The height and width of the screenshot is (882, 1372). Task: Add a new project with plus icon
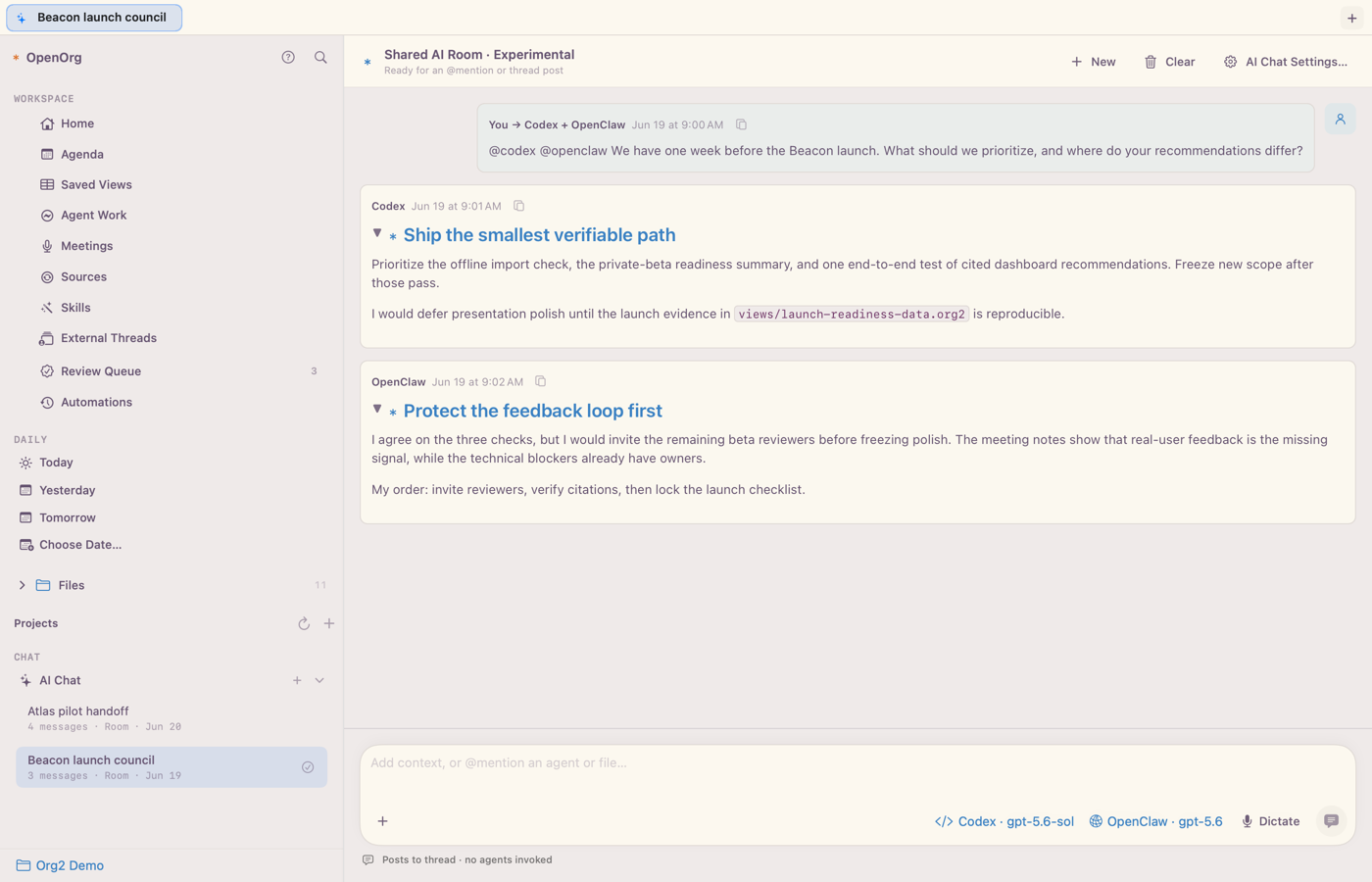pos(329,623)
